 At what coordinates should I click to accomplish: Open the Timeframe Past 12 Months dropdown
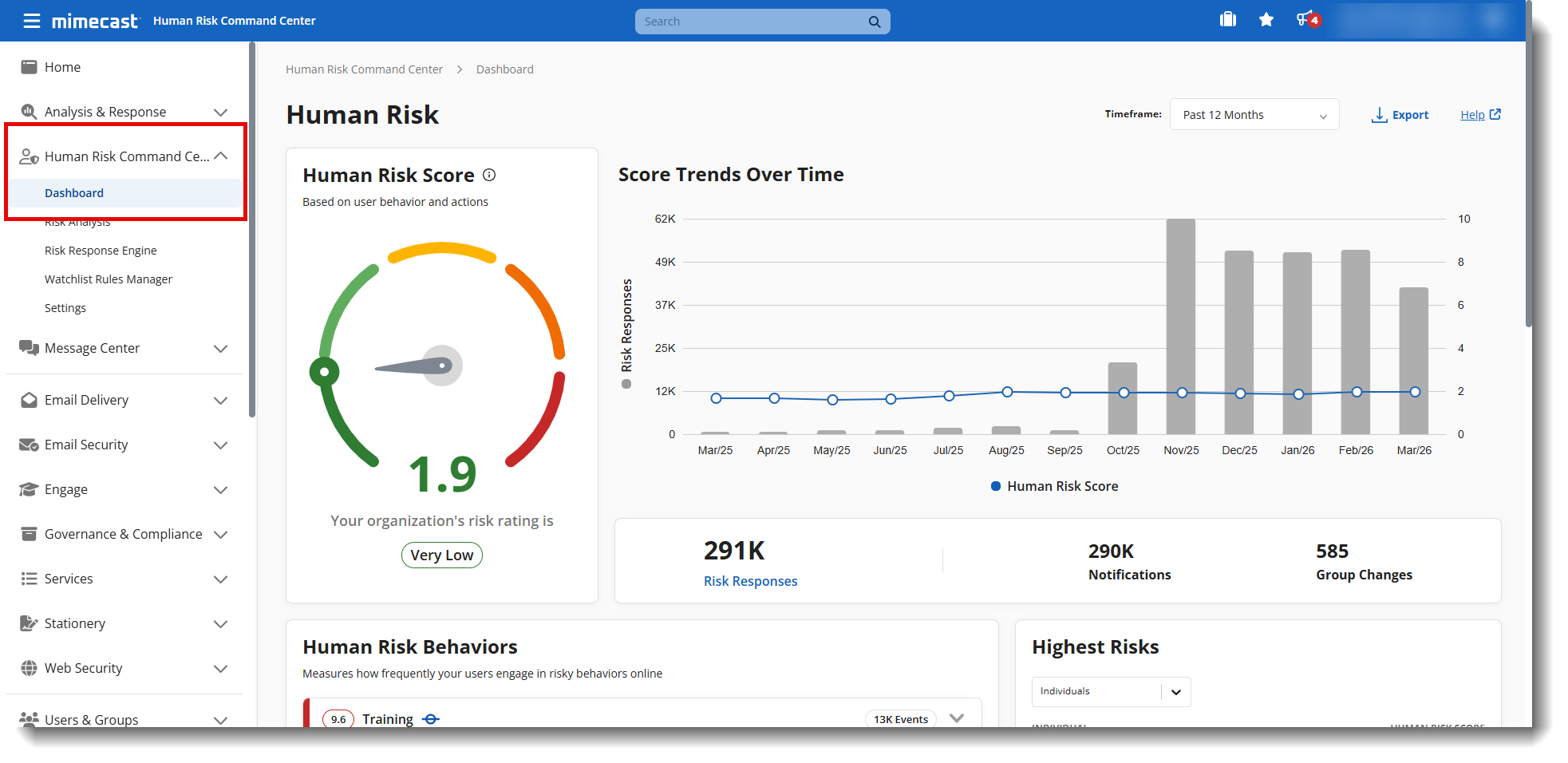[1254, 115]
